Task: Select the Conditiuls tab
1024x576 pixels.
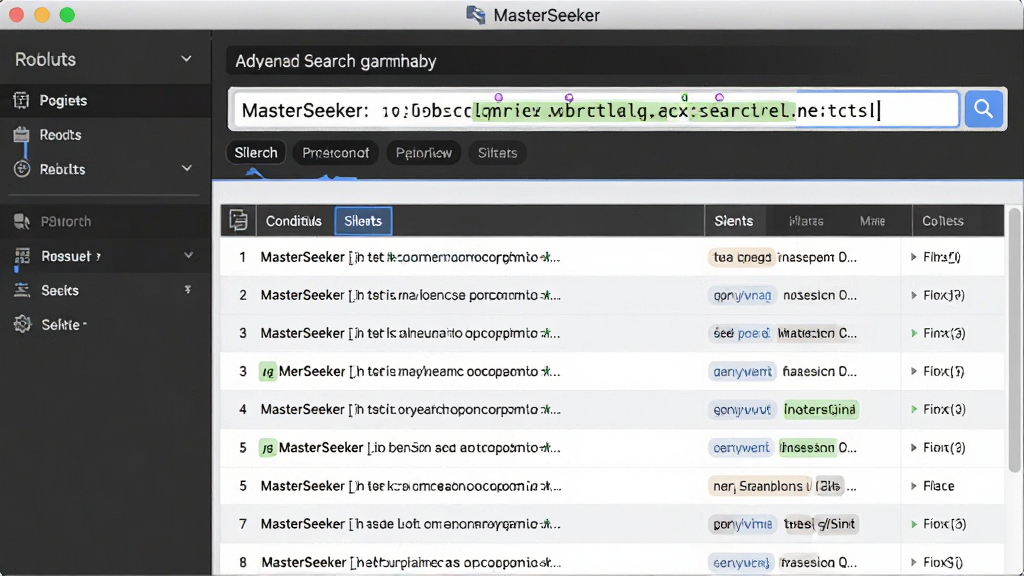Action: pos(294,221)
